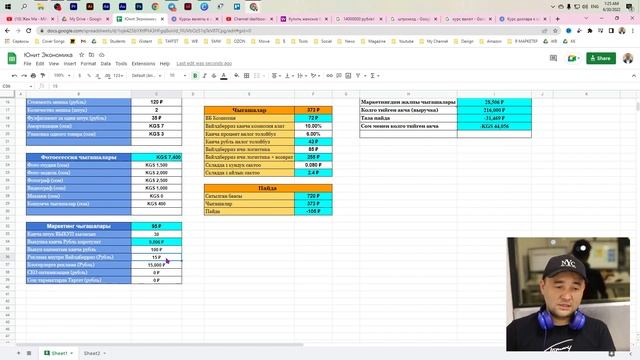Undo the last action in toolbar
This screenshot has height=360, width=640.
pos(14,76)
